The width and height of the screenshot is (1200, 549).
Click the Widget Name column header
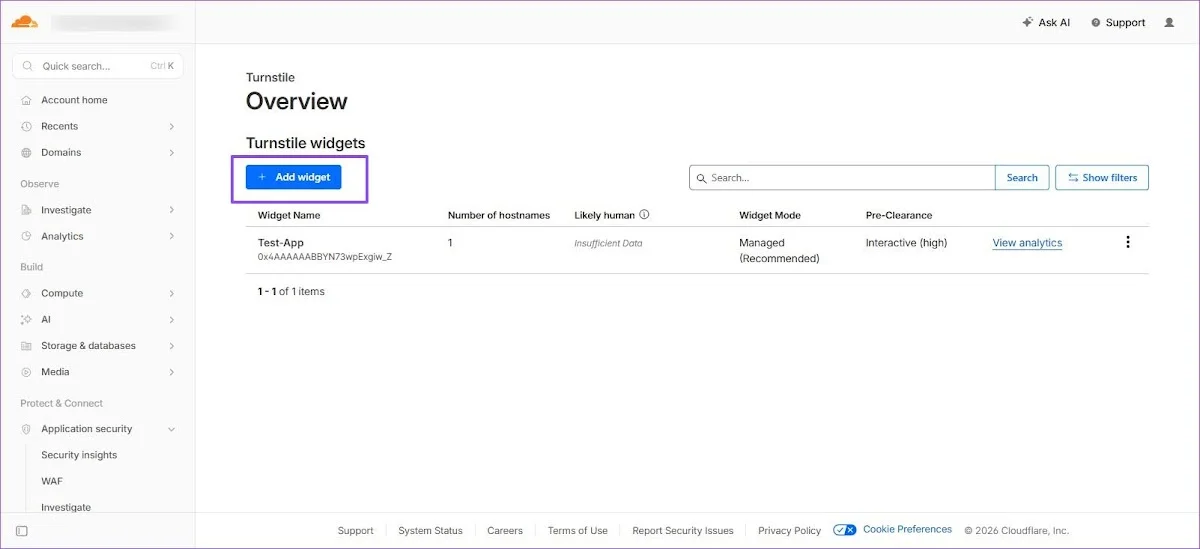[x=289, y=215]
